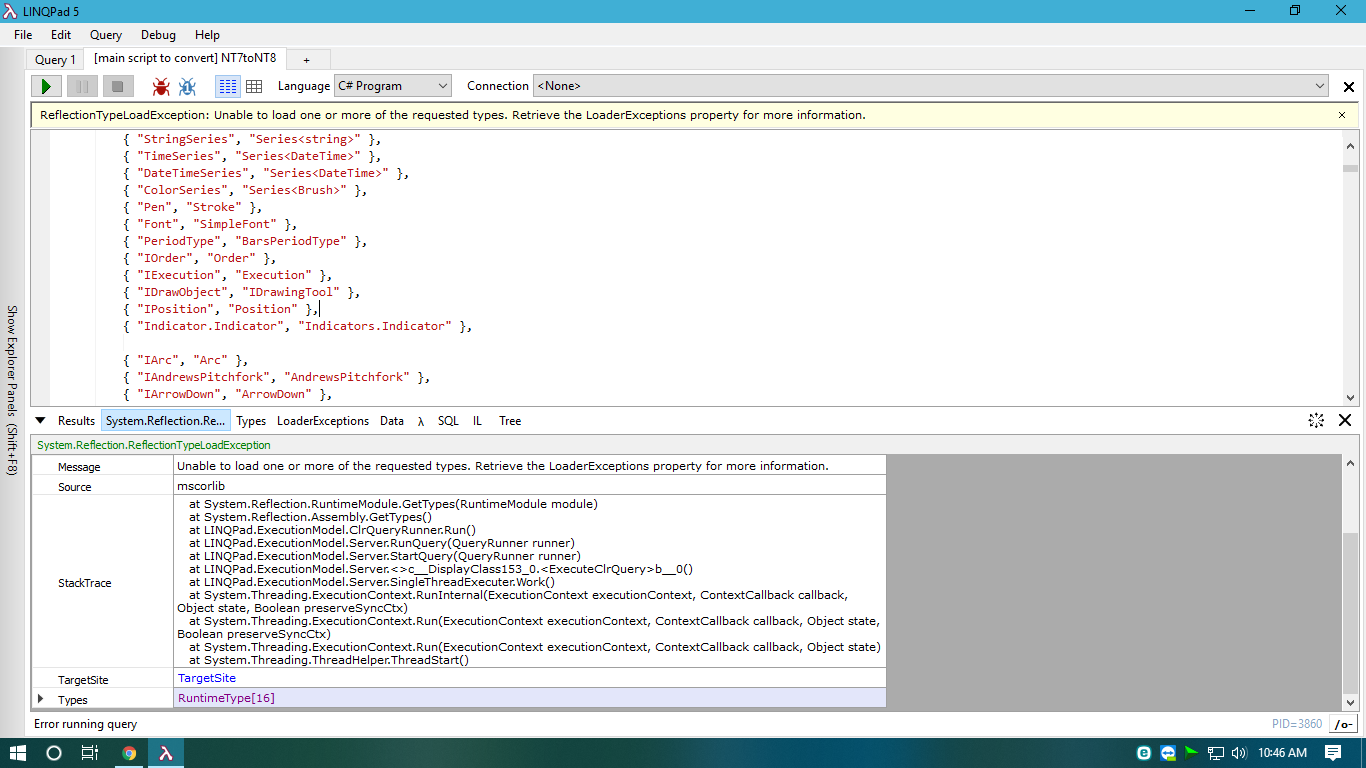
Task: Click the Pause button in the toolbar
Action: click(82, 87)
